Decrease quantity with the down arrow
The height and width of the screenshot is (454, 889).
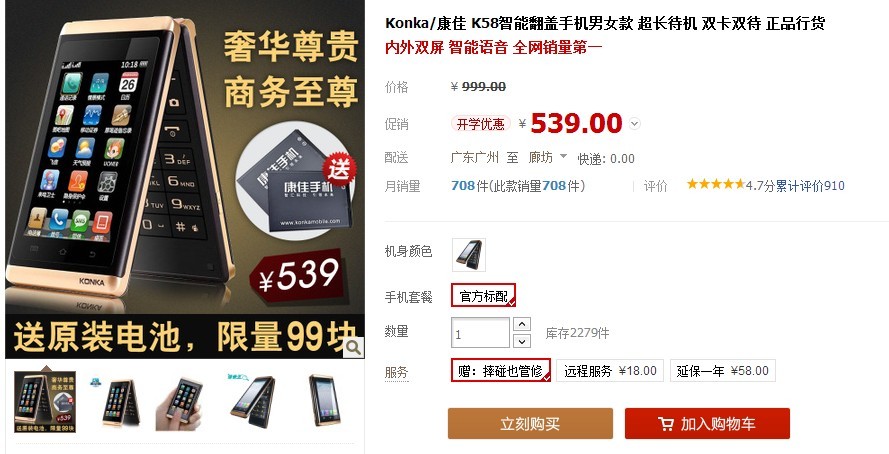pos(522,341)
